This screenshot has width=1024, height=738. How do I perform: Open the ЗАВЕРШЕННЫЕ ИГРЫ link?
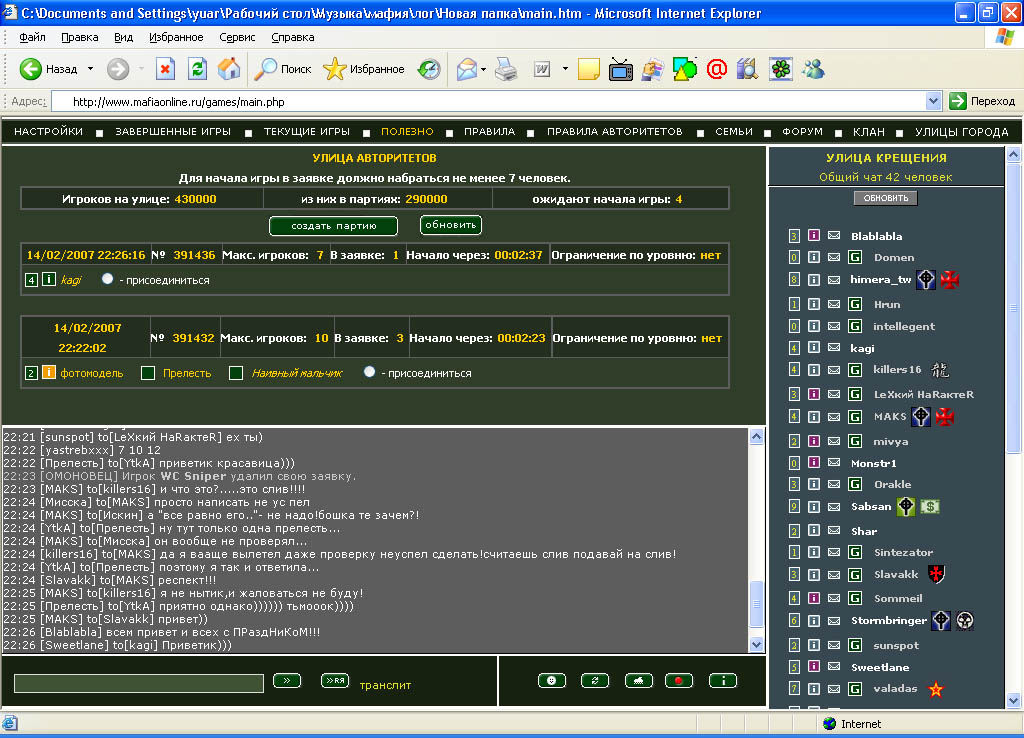(x=173, y=131)
